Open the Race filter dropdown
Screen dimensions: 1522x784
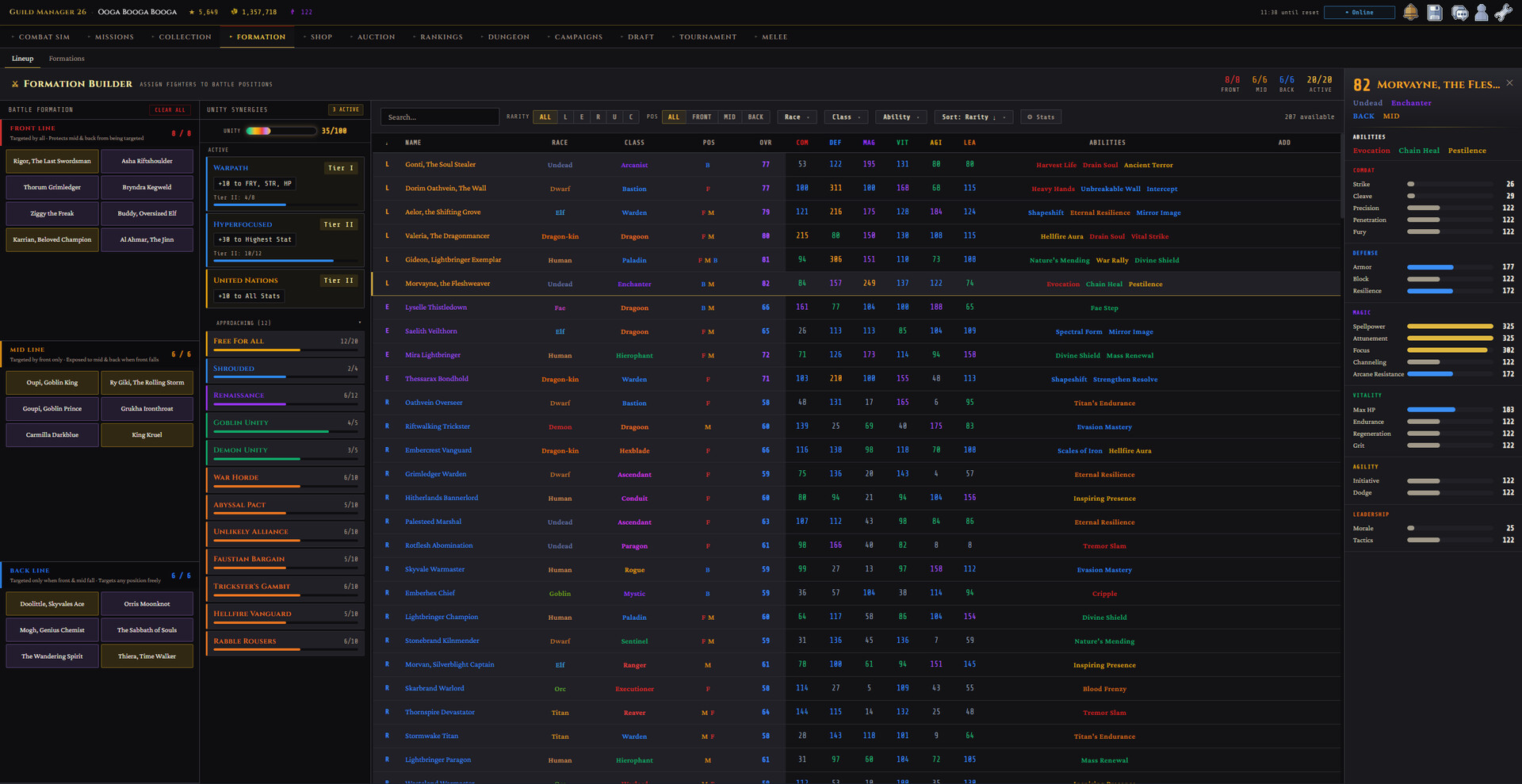pyautogui.click(x=797, y=117)
